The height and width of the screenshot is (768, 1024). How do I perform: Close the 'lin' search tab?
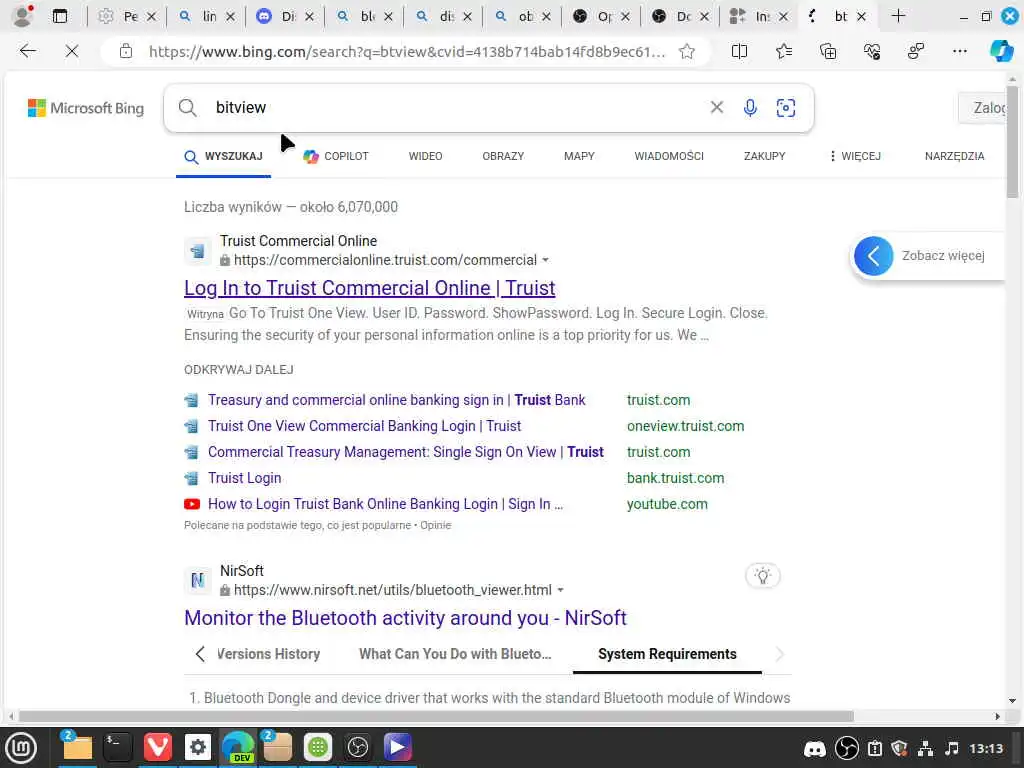230,16
